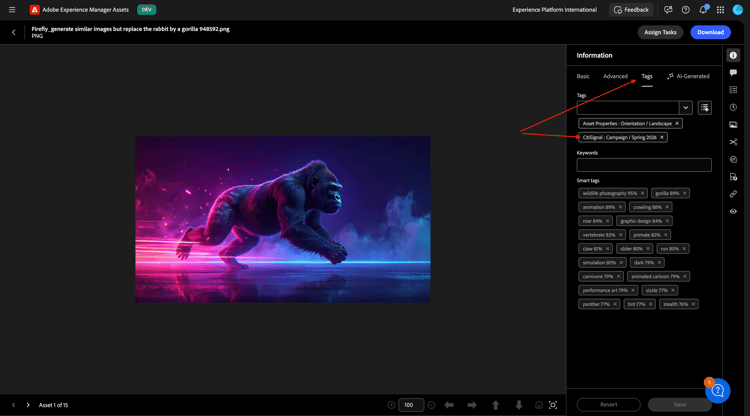Click the Feedback button
Screen dimensions: 750x416
click(631, 10)
